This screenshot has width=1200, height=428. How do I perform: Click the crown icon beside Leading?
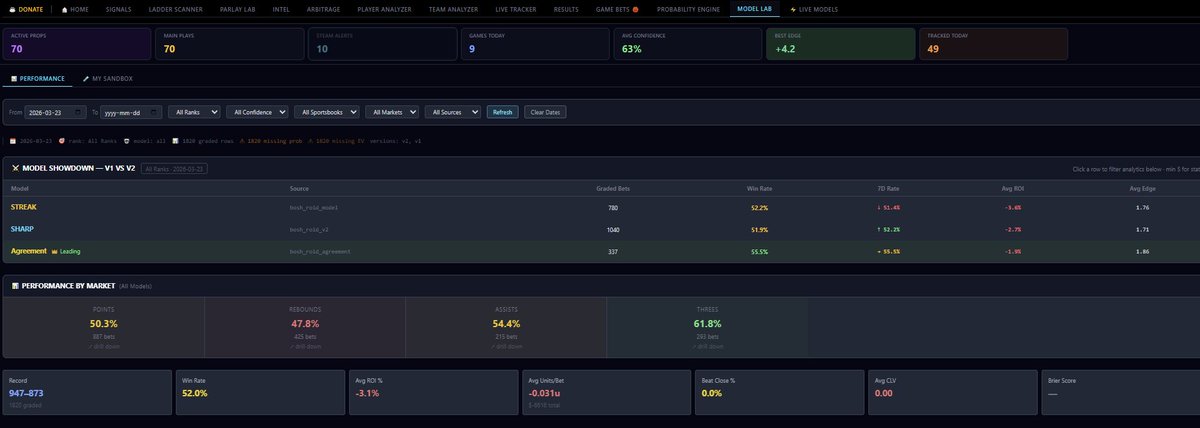pos(54,252)
